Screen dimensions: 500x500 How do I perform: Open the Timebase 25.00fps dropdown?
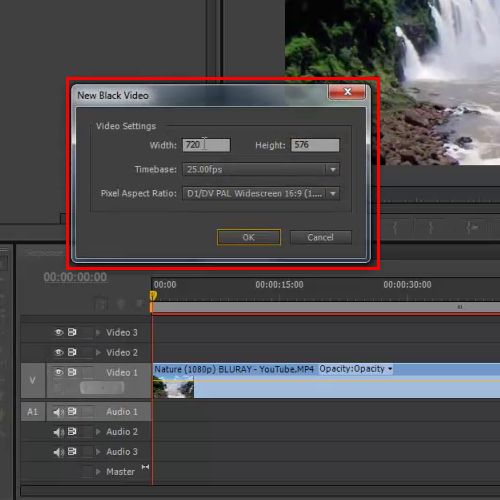(x=261, y=169)
